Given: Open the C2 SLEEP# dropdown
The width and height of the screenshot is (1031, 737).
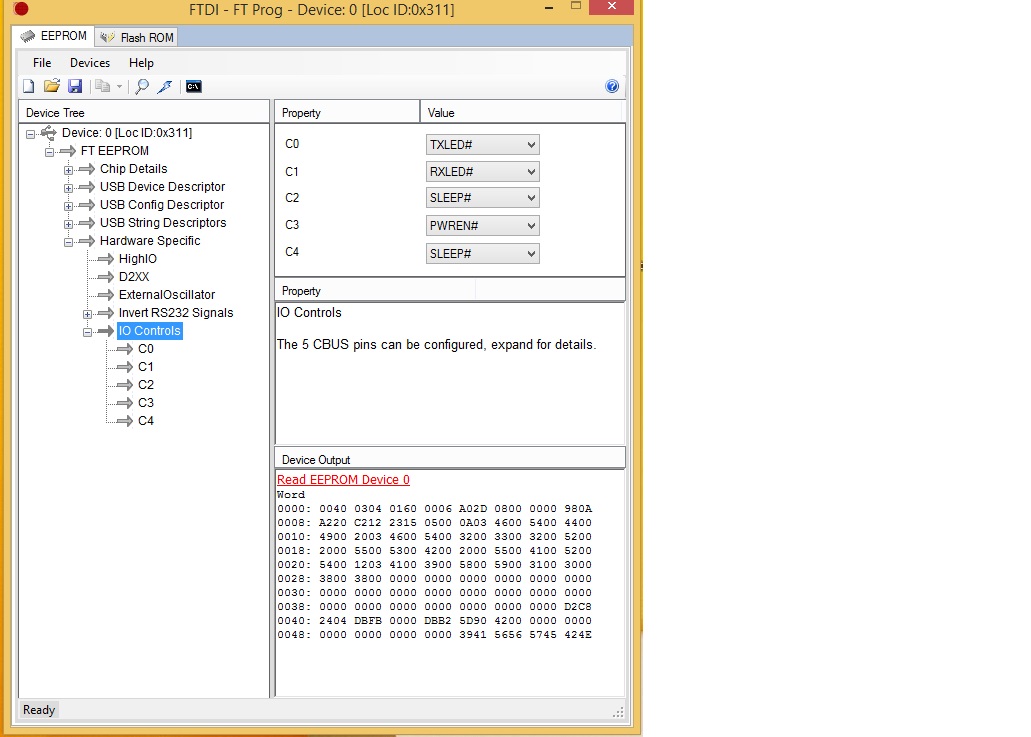Looking at the screenshot, I should click(x=483, y=198).
